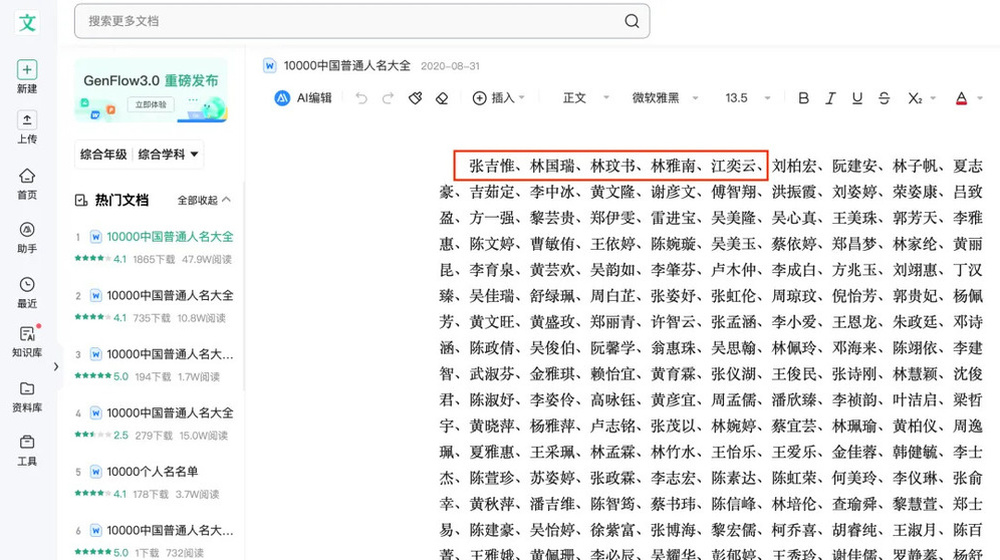1000x560 pixels.
Task: Click the format painter icon
Action: pyautogui.click(x=415, y=98)
